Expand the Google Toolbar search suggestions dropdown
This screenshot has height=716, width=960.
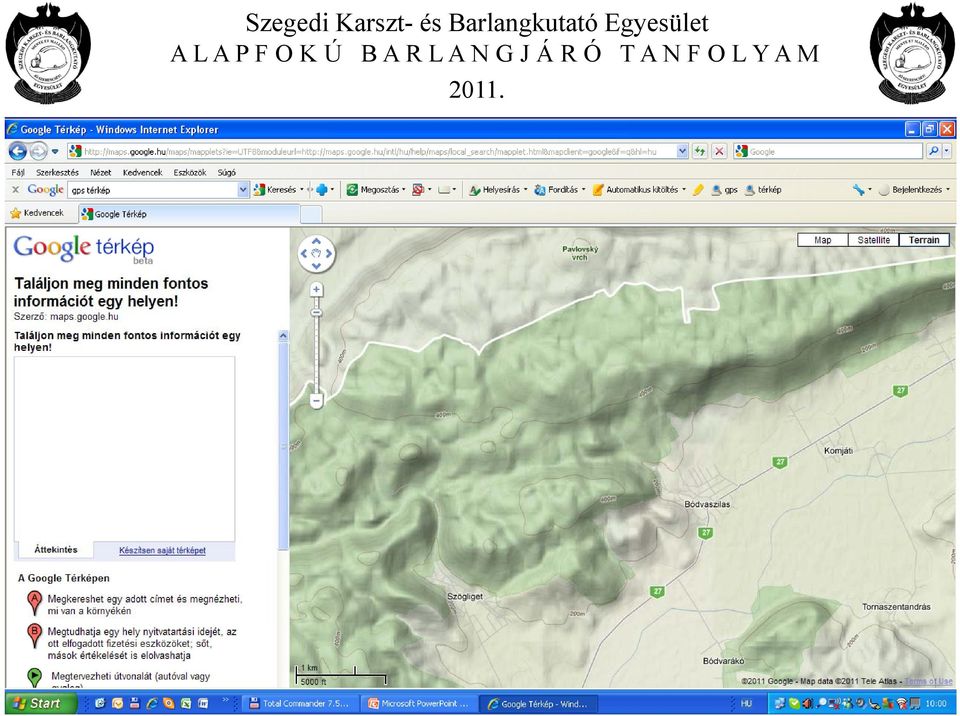(x=243, y=190)
